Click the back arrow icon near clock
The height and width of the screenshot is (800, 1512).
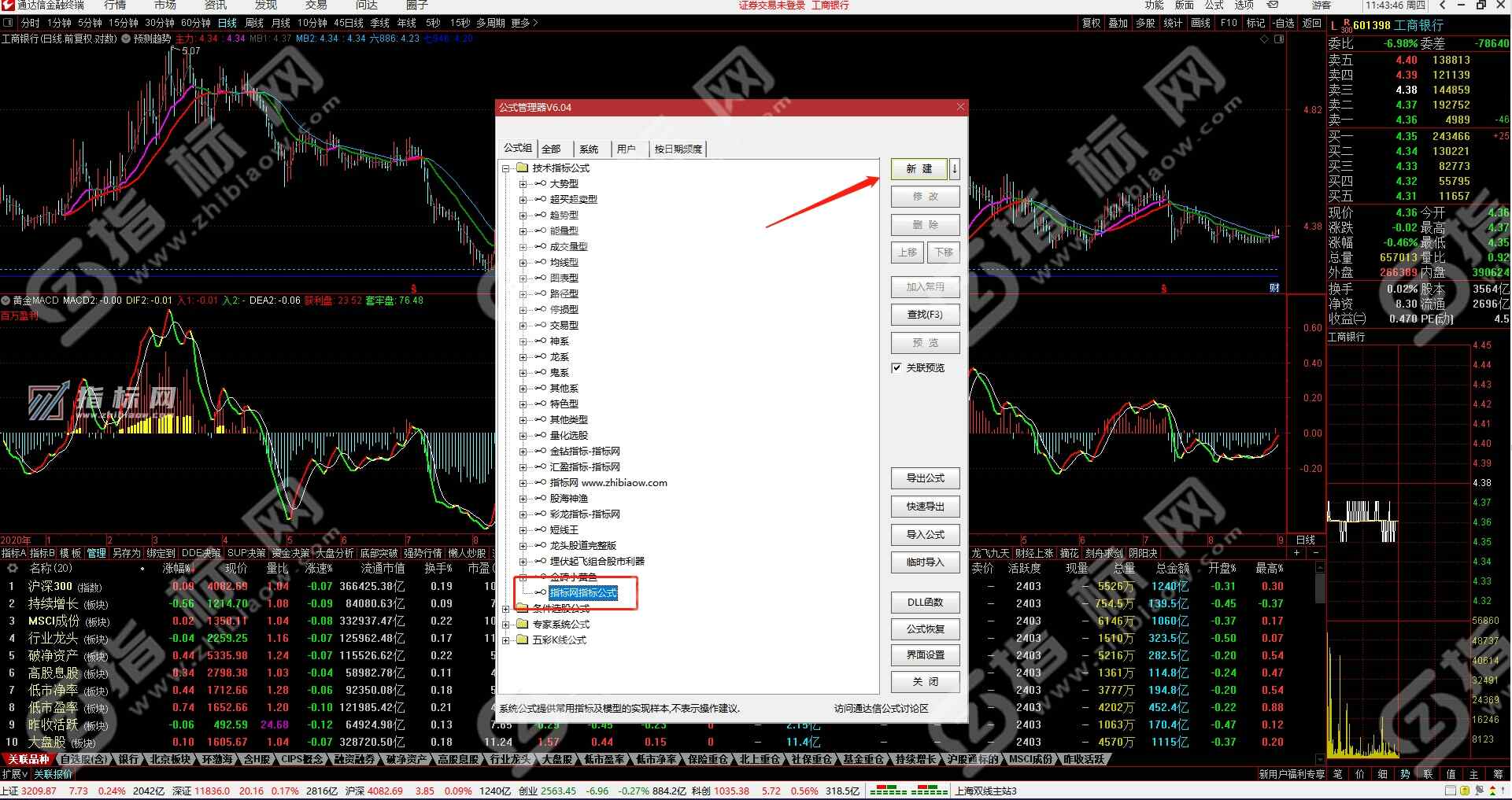click(x=1442, y=6)
